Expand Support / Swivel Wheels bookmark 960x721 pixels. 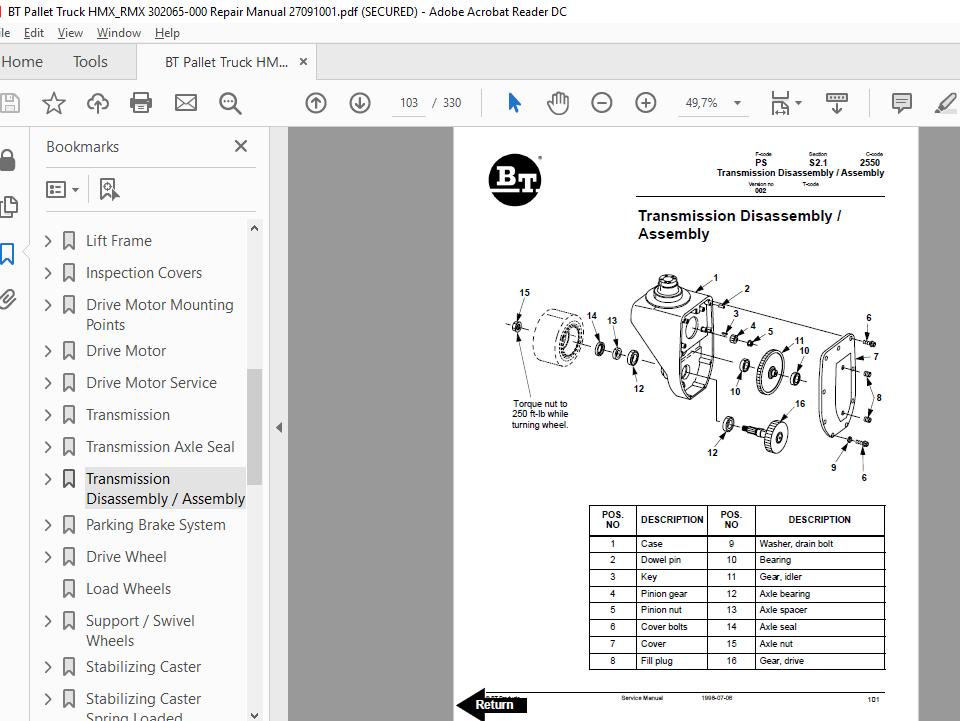click(x=48, y=621)
